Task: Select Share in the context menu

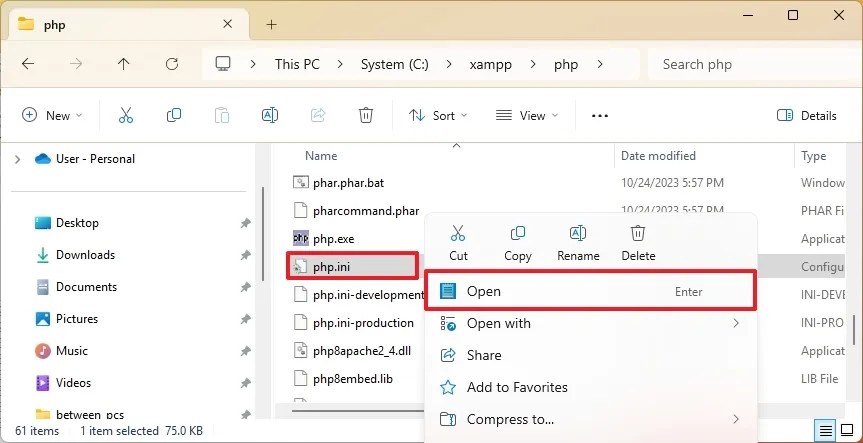Action: 591,355
